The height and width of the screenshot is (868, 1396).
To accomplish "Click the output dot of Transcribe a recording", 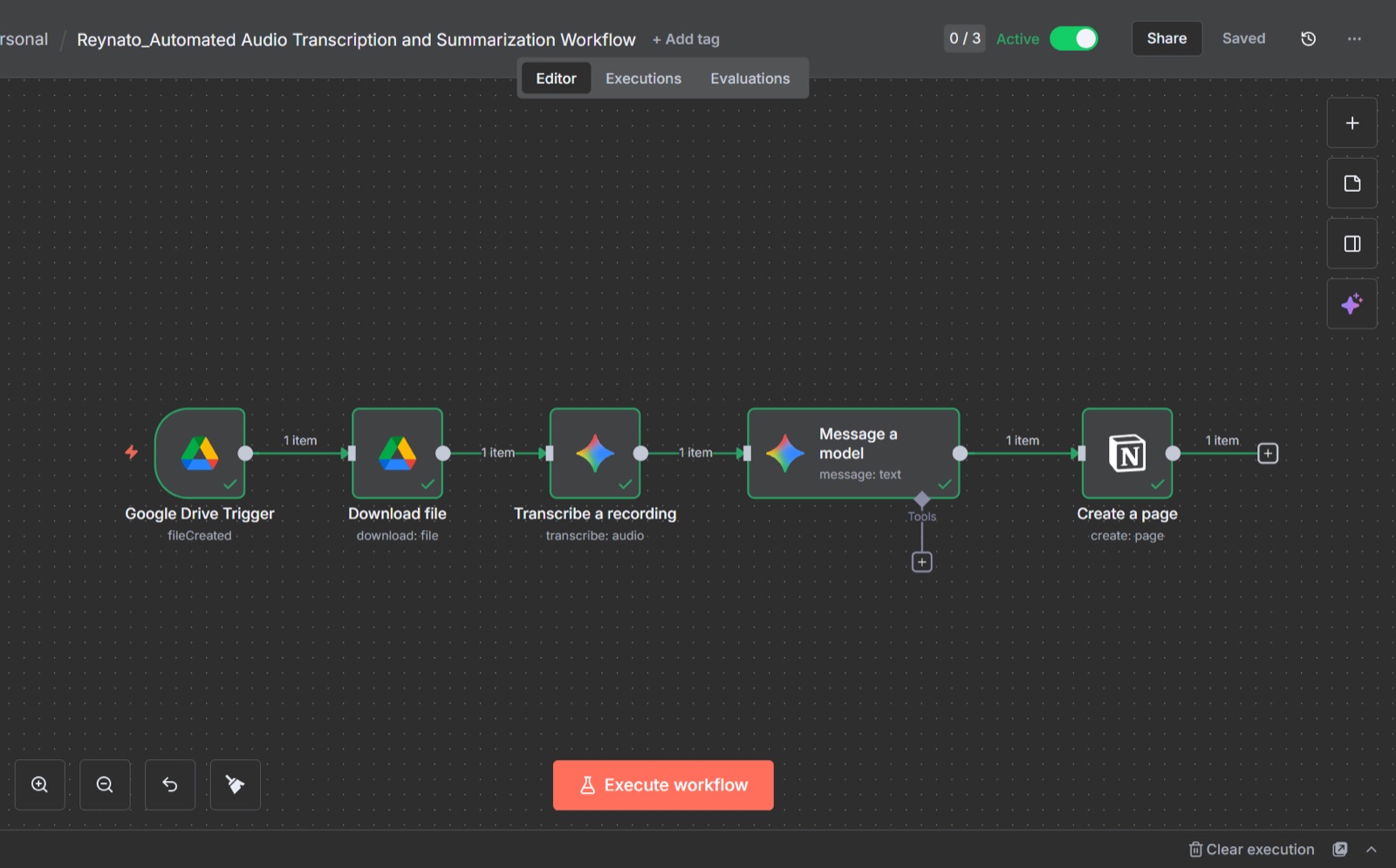I will 640,454.
